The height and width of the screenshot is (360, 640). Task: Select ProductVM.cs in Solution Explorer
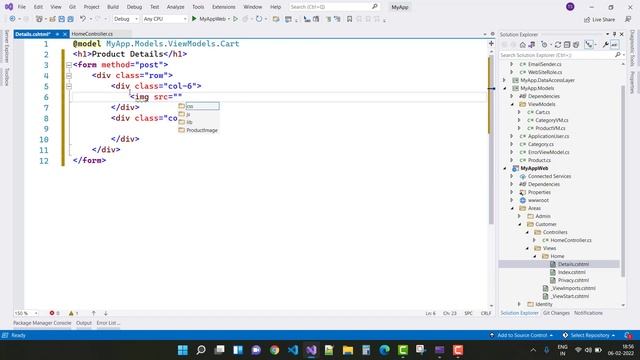(551, 128)
